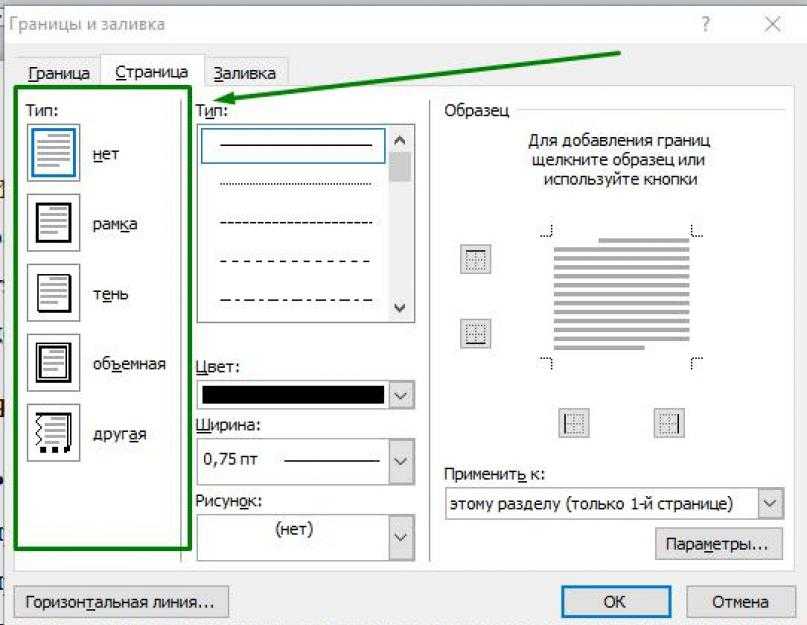Click the 'этому разделу' apply-to field
807x625 pixels.
click(602, 503)
